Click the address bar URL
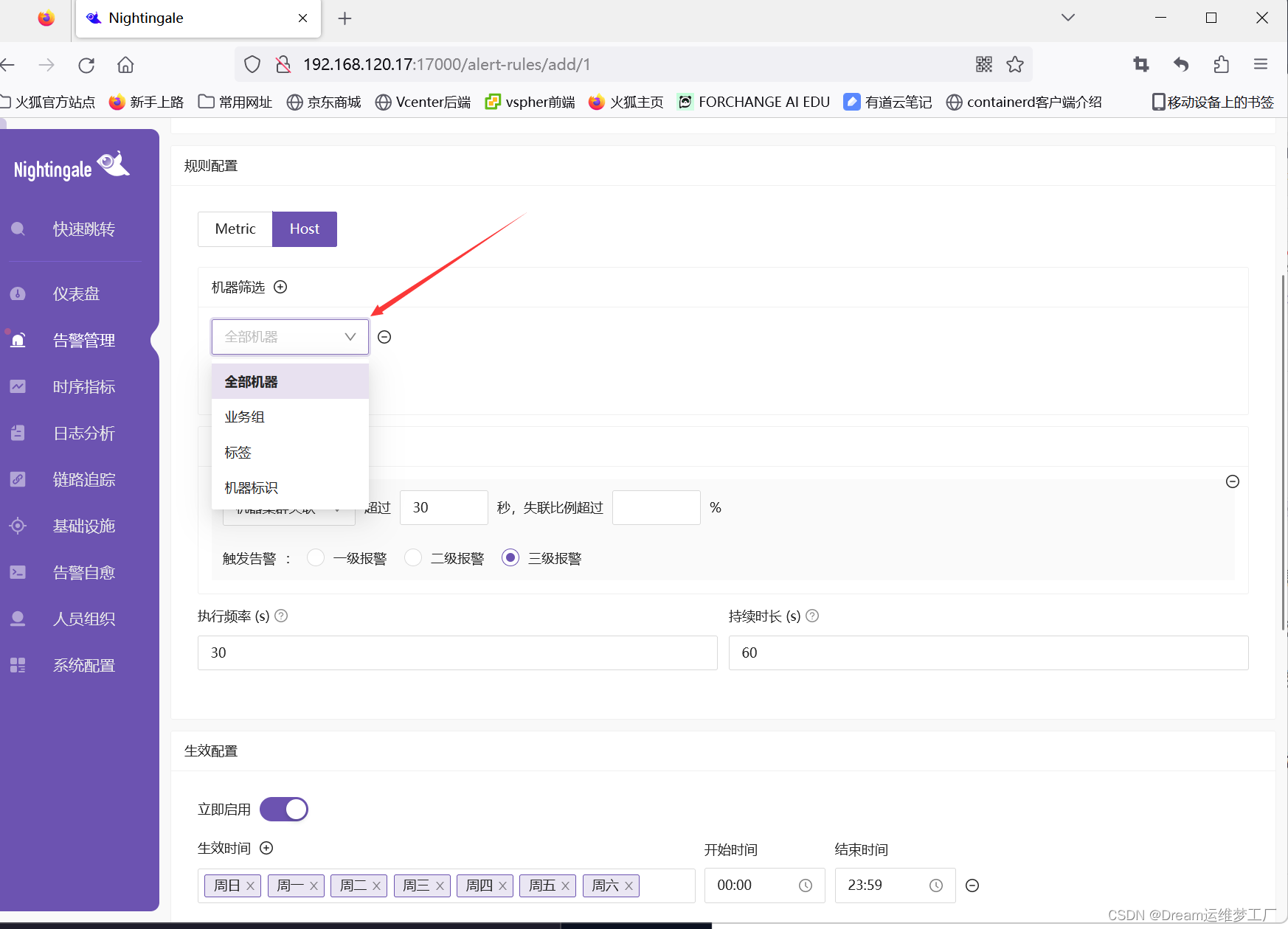This screenshot has width=1288, height=929. point(446,65)
